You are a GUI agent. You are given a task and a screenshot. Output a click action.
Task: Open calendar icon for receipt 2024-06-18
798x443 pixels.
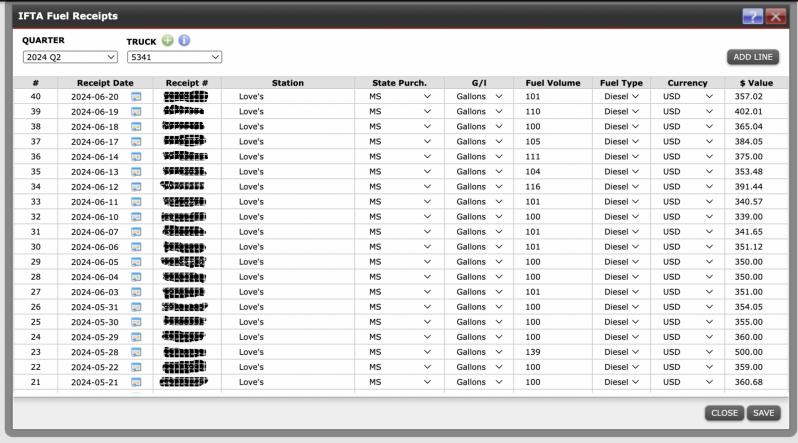(136, 127)
